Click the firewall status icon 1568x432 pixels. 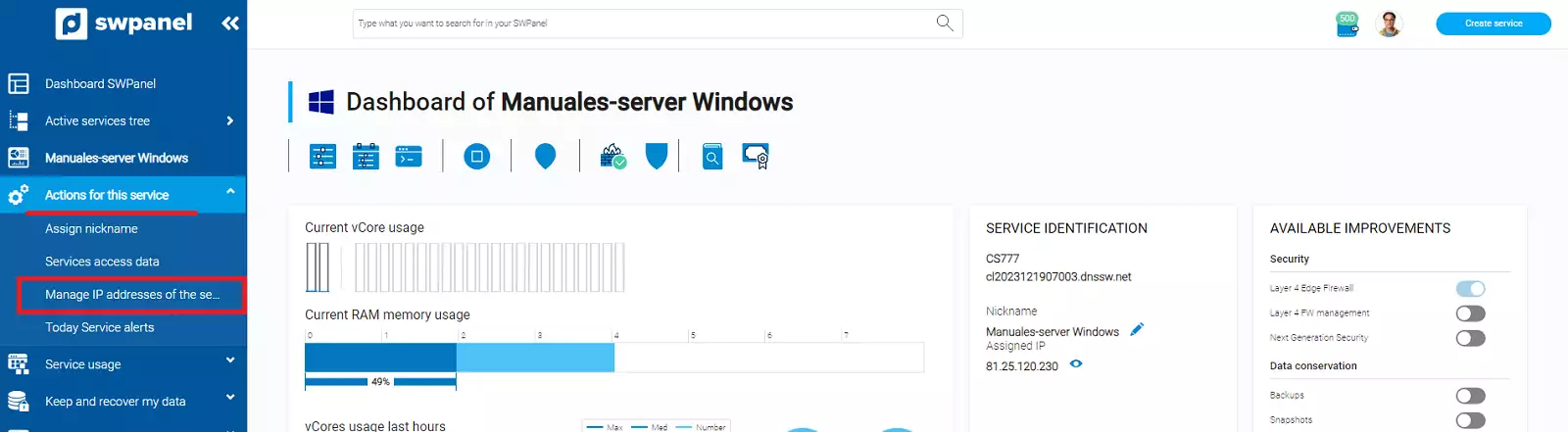(613, 156)
